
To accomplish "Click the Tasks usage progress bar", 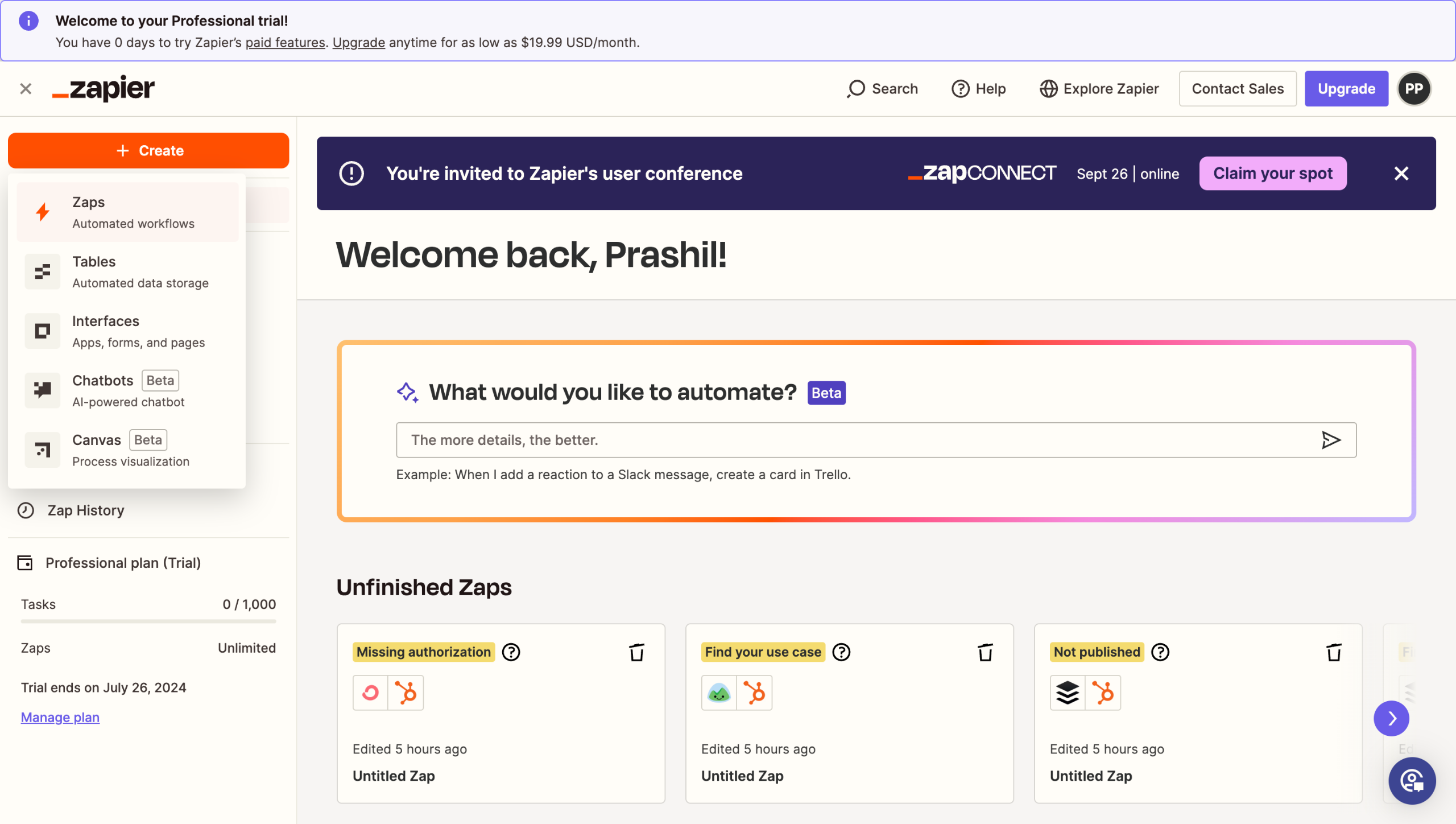I will click(x=148, y=621).
